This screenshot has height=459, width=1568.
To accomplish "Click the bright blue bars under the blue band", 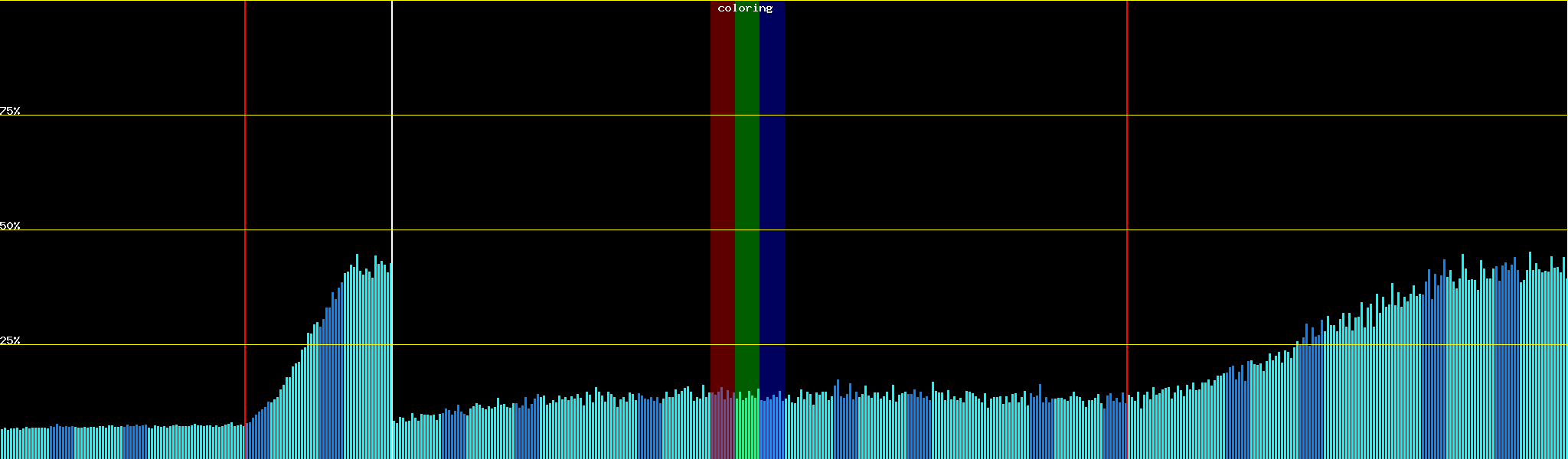I will click(x=772, y=428).
